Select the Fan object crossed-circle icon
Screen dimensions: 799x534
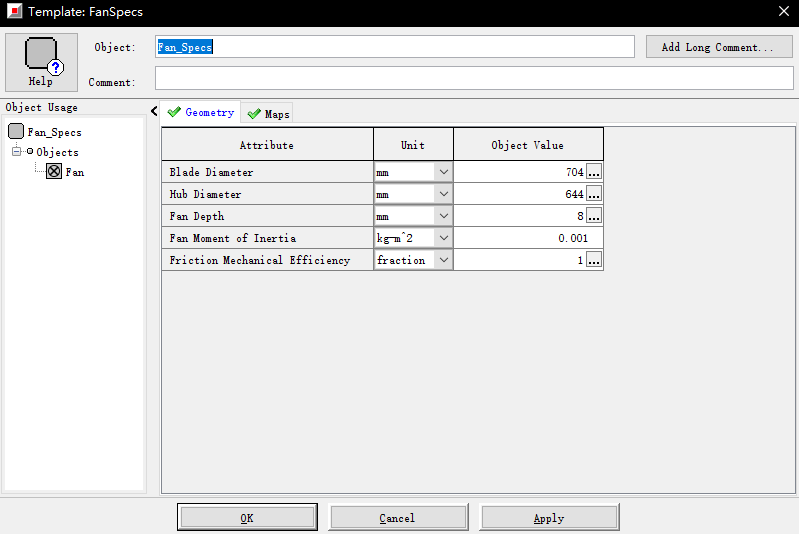[54, 171]
